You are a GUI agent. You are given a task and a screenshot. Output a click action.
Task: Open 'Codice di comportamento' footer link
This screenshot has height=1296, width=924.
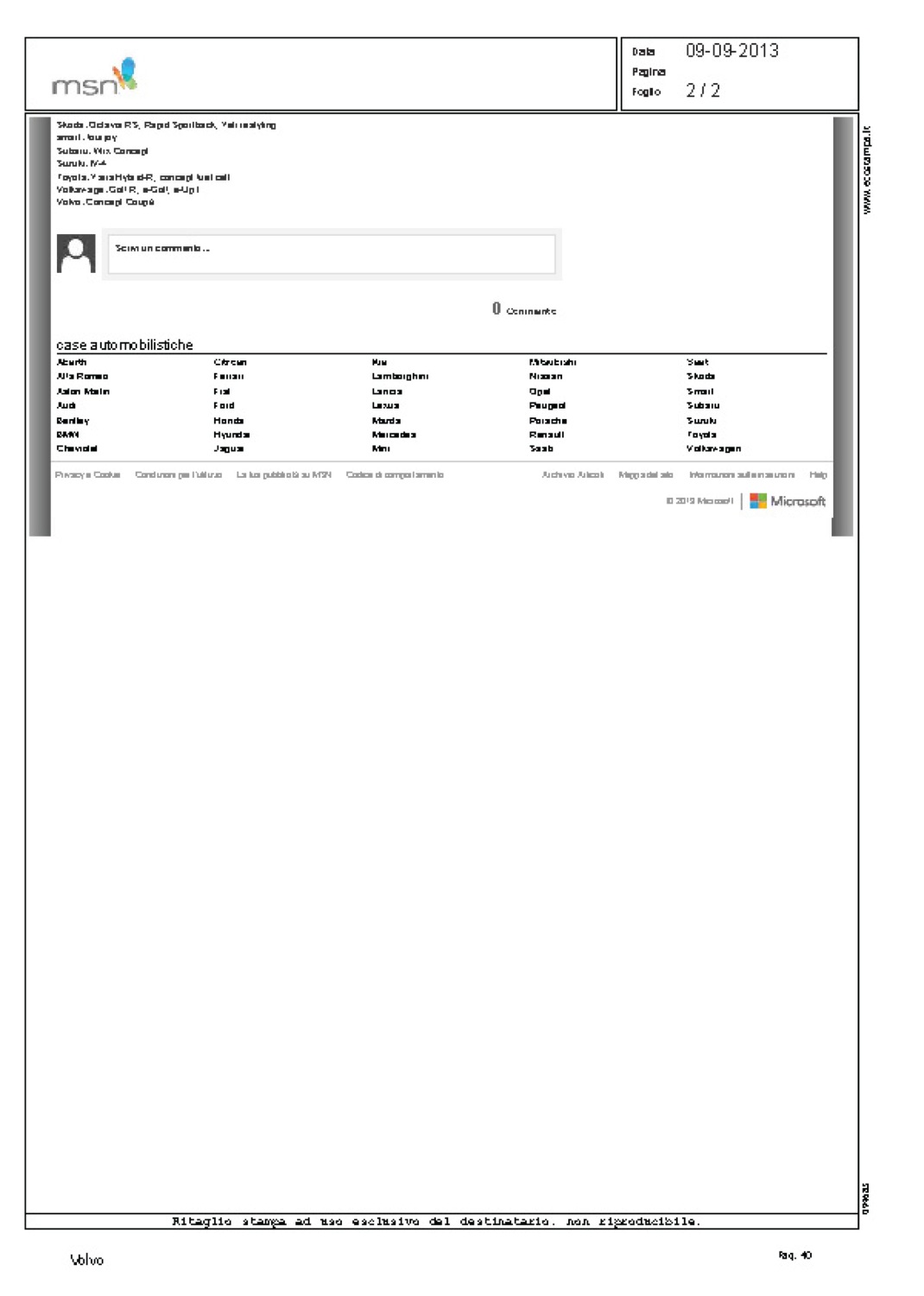(x=395, y=475)
